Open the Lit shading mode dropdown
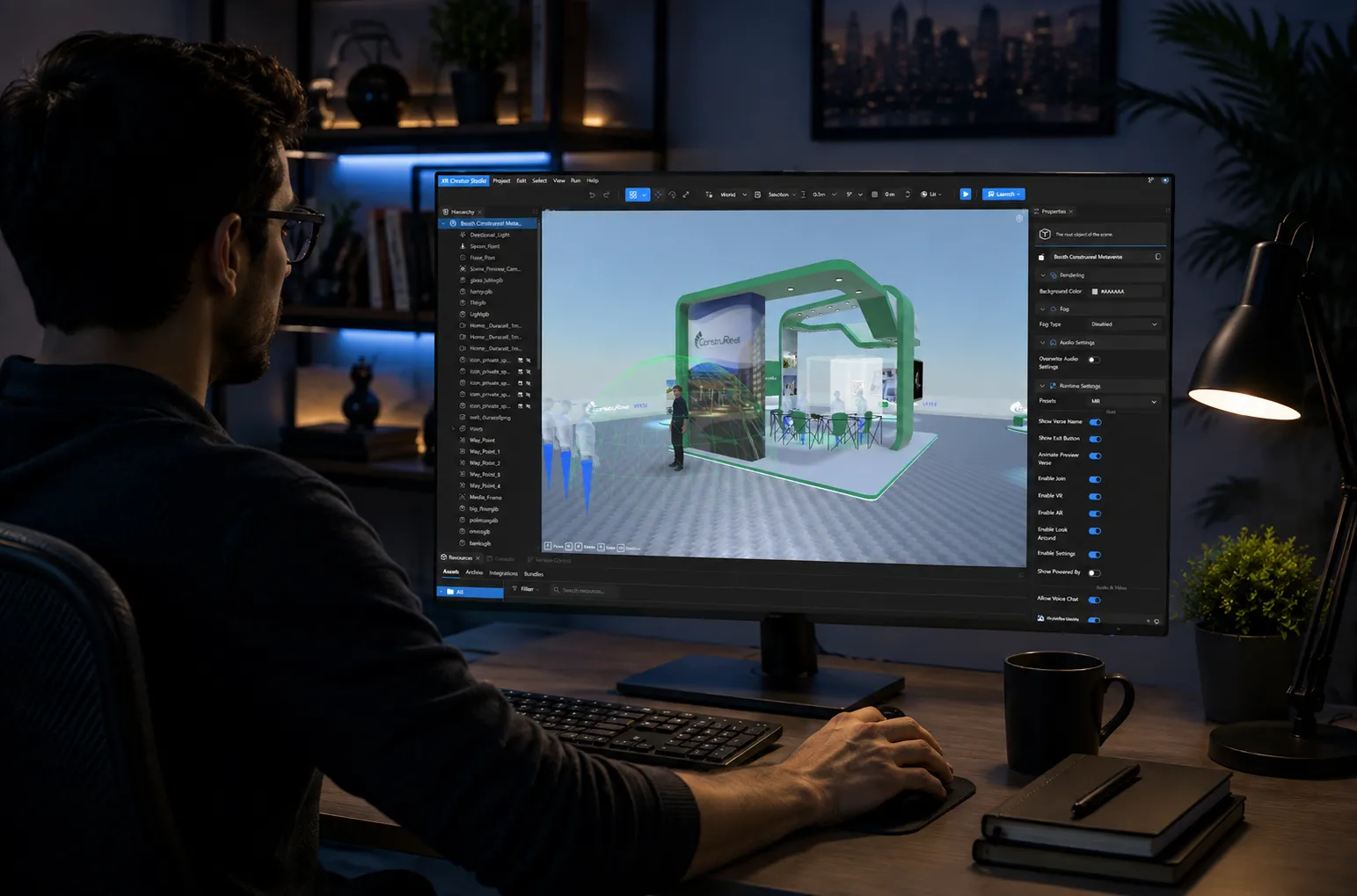The image size is (1357, 896). [x=930, y=194]
